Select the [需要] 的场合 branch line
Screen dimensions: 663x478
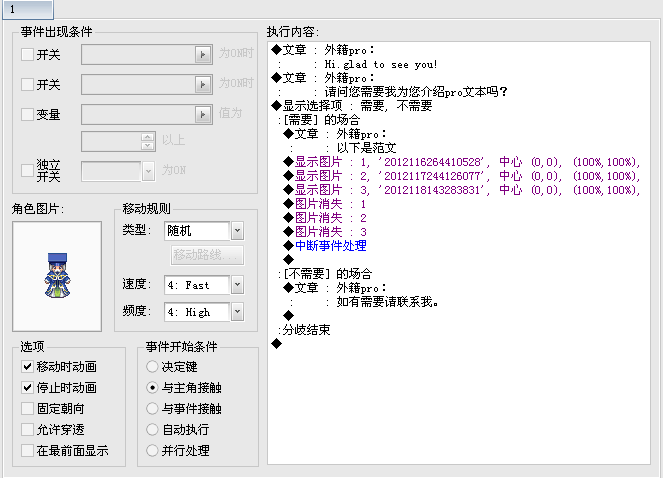click(x=319, y=120)
